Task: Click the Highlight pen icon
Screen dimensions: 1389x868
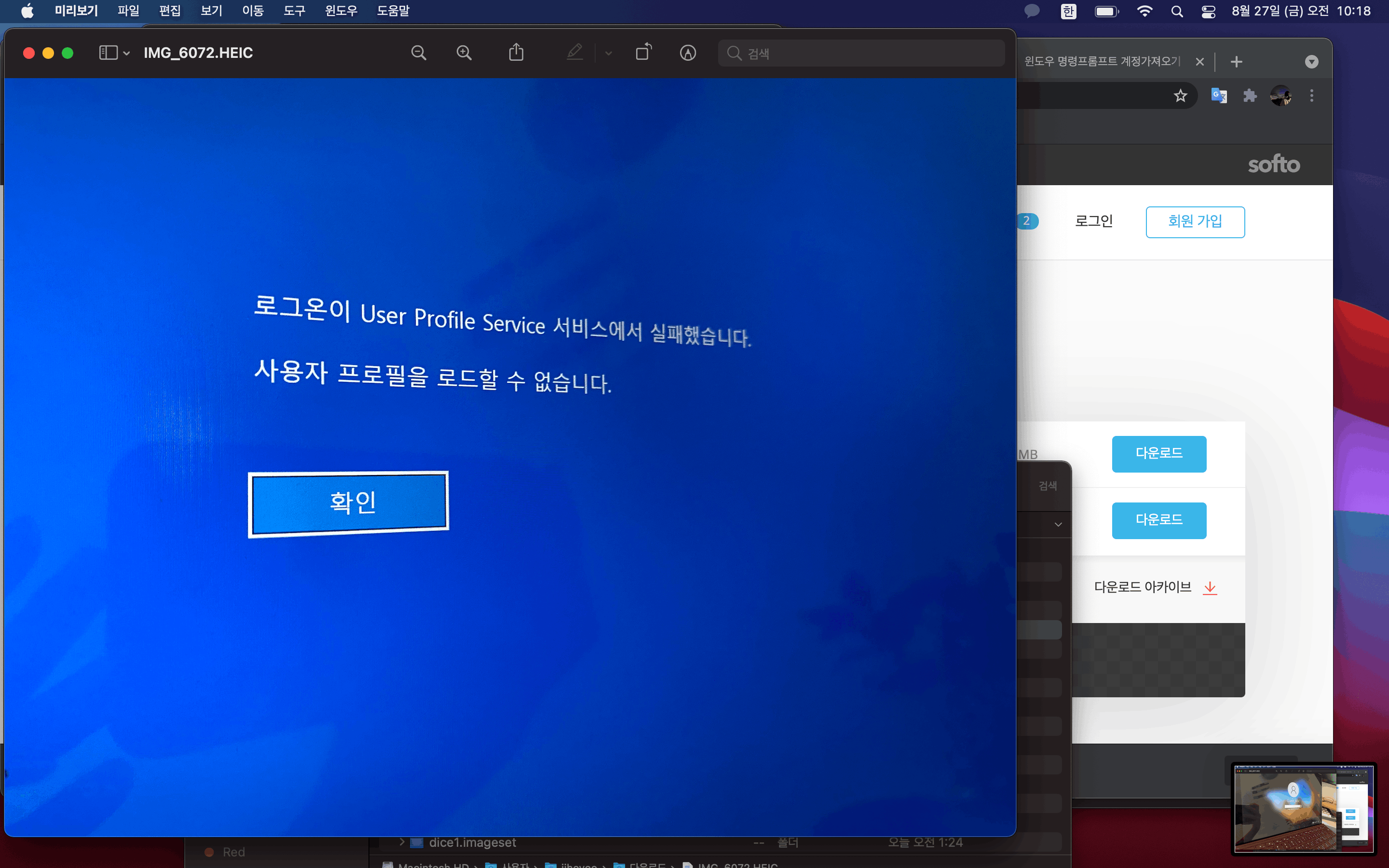Action: [574, 53]
